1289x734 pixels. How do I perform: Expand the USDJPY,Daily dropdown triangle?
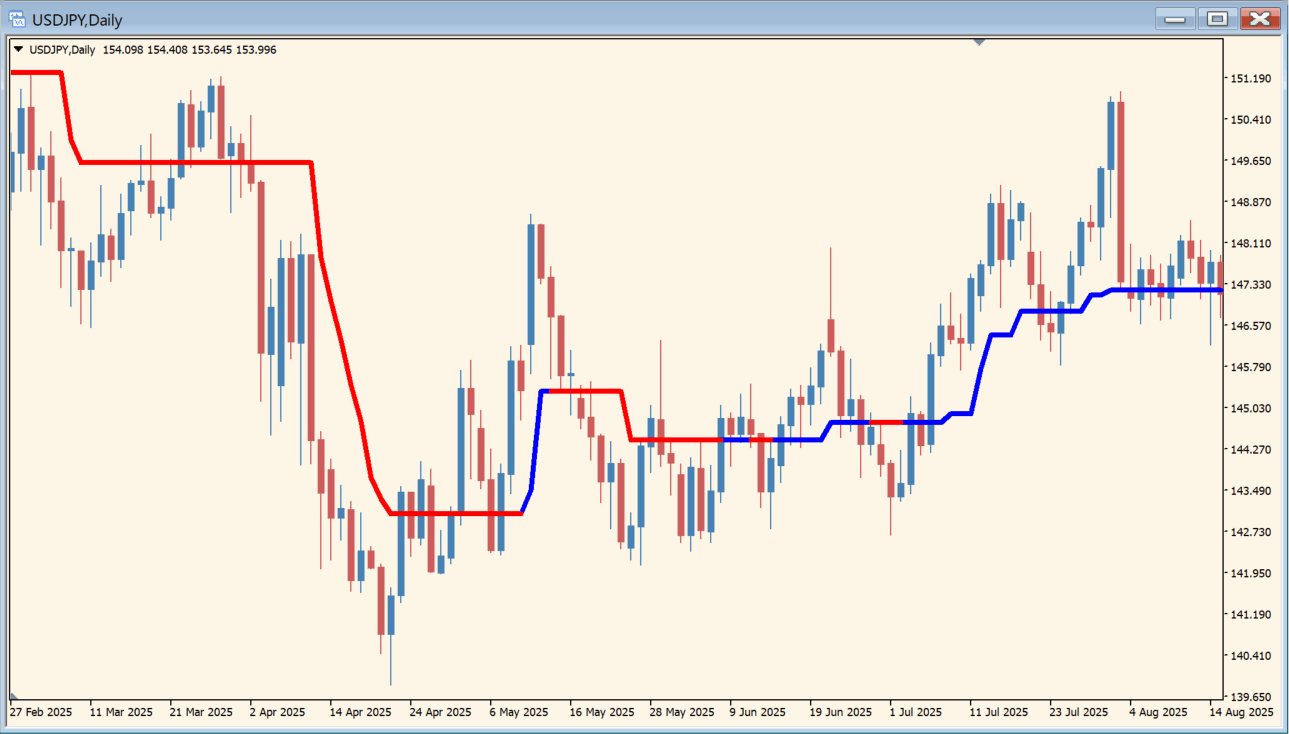18,50
